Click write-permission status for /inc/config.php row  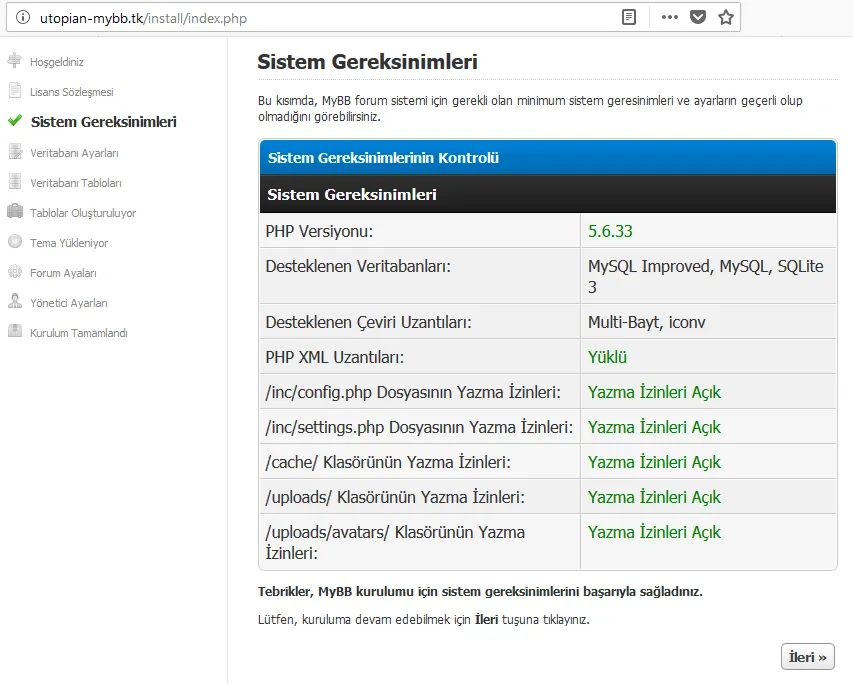click(x=654, y=392)
